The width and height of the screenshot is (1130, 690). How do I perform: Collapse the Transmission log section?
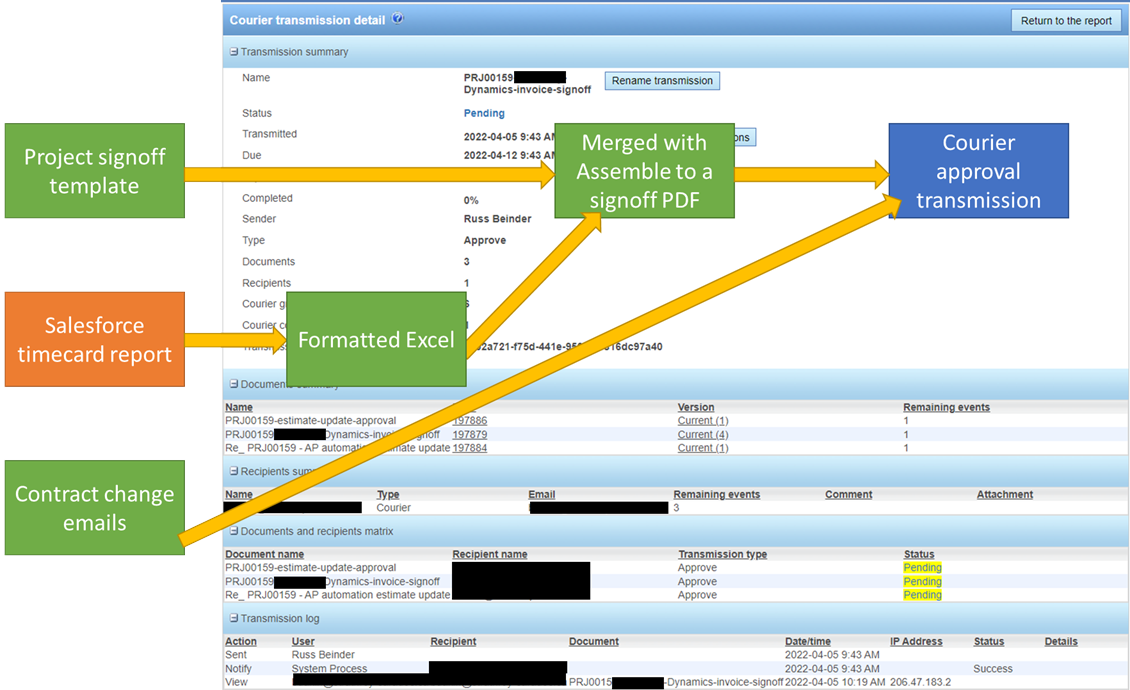click(x=234, y=618)
